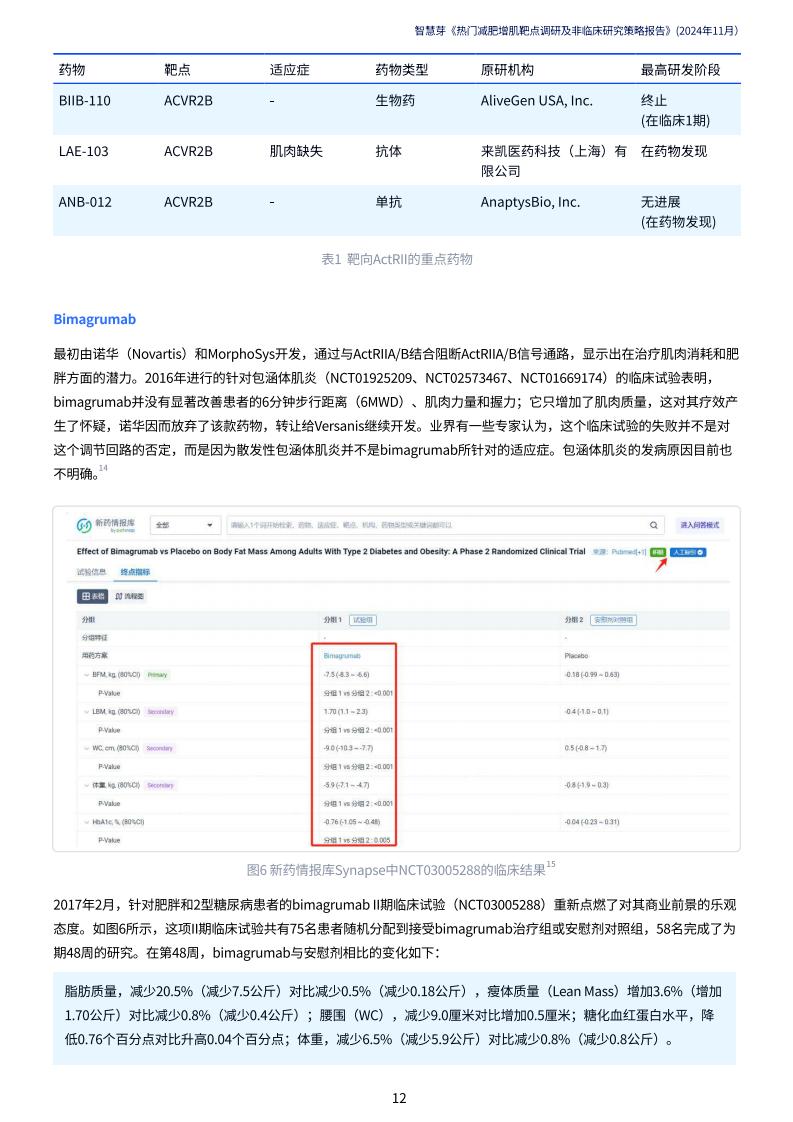
Task: Click the 进入问答模式 button
Action: coord(699,525)
